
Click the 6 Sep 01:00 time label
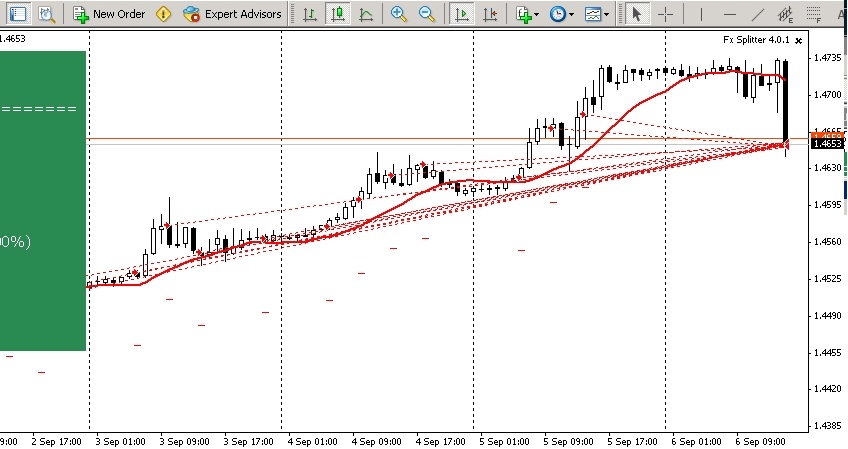click(x=697, y=441)
